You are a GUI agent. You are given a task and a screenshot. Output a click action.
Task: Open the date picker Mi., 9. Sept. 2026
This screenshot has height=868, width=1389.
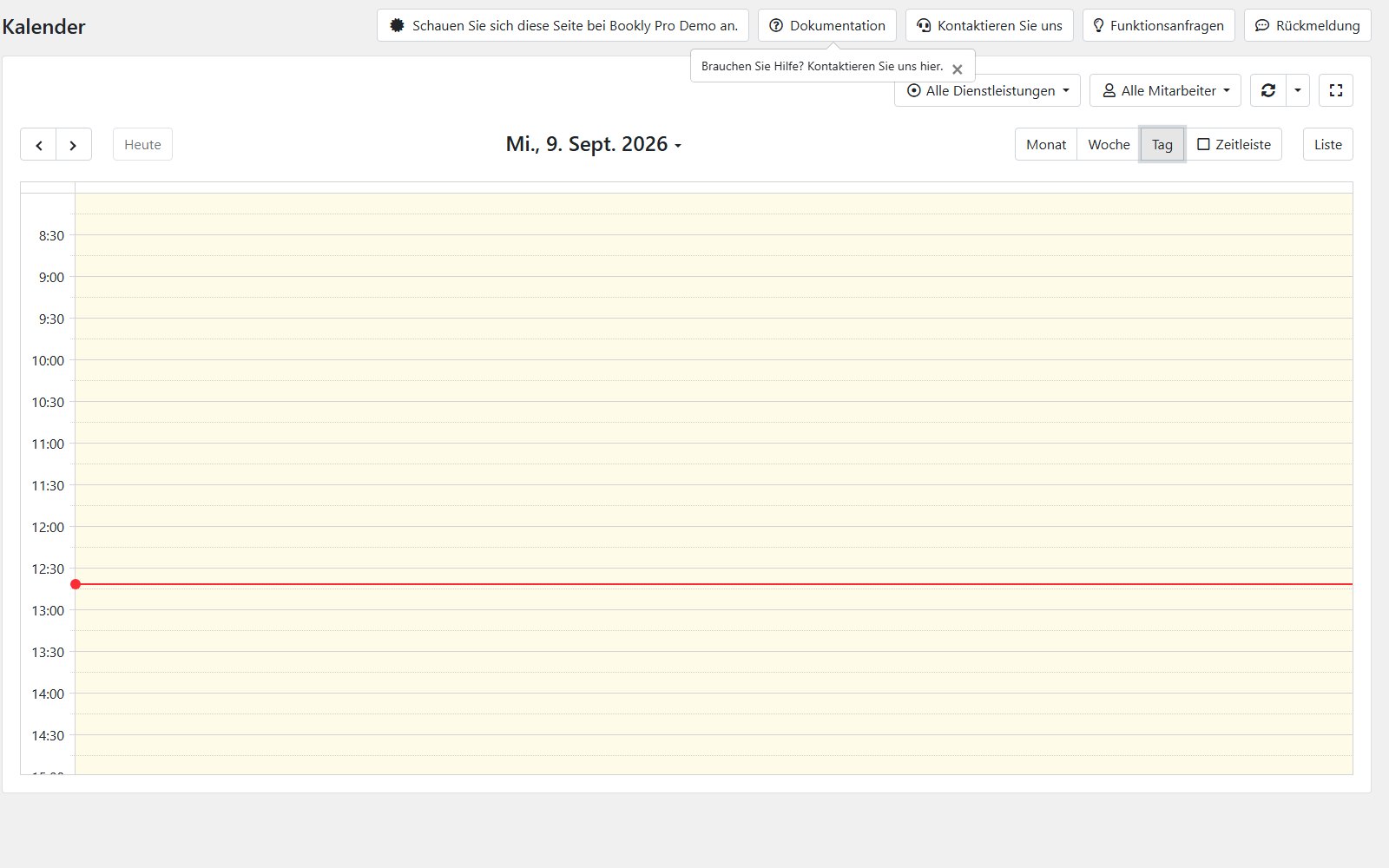click(594, 144)
